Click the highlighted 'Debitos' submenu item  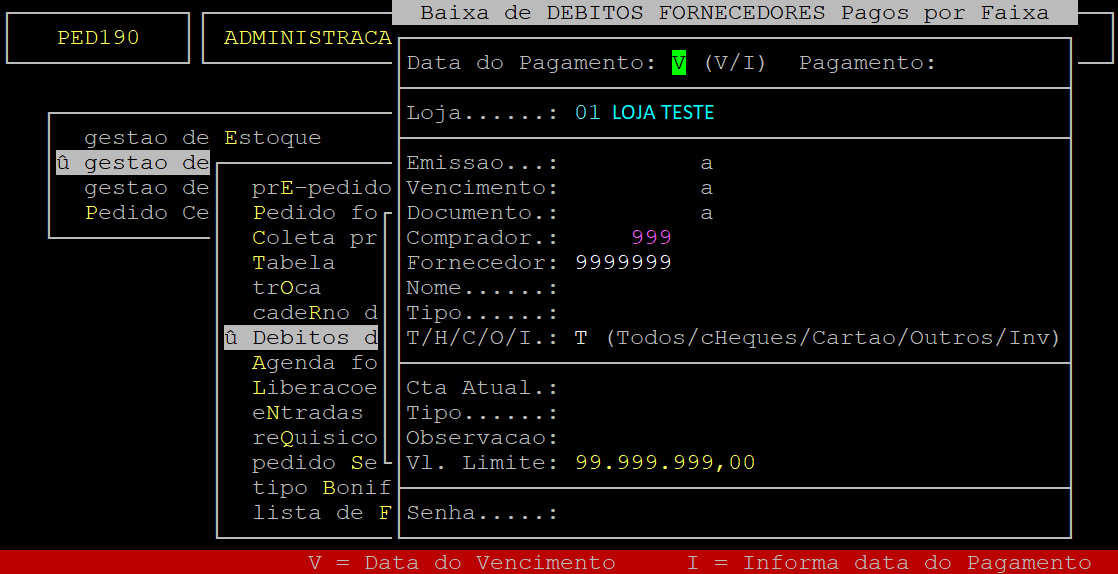[x=300, y=338]
